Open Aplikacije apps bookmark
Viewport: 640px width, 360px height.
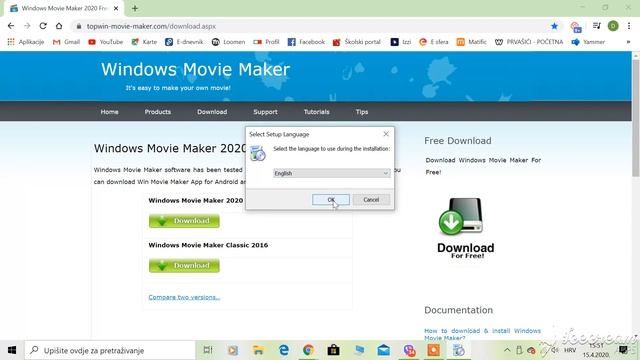click(x=26, y=42)
